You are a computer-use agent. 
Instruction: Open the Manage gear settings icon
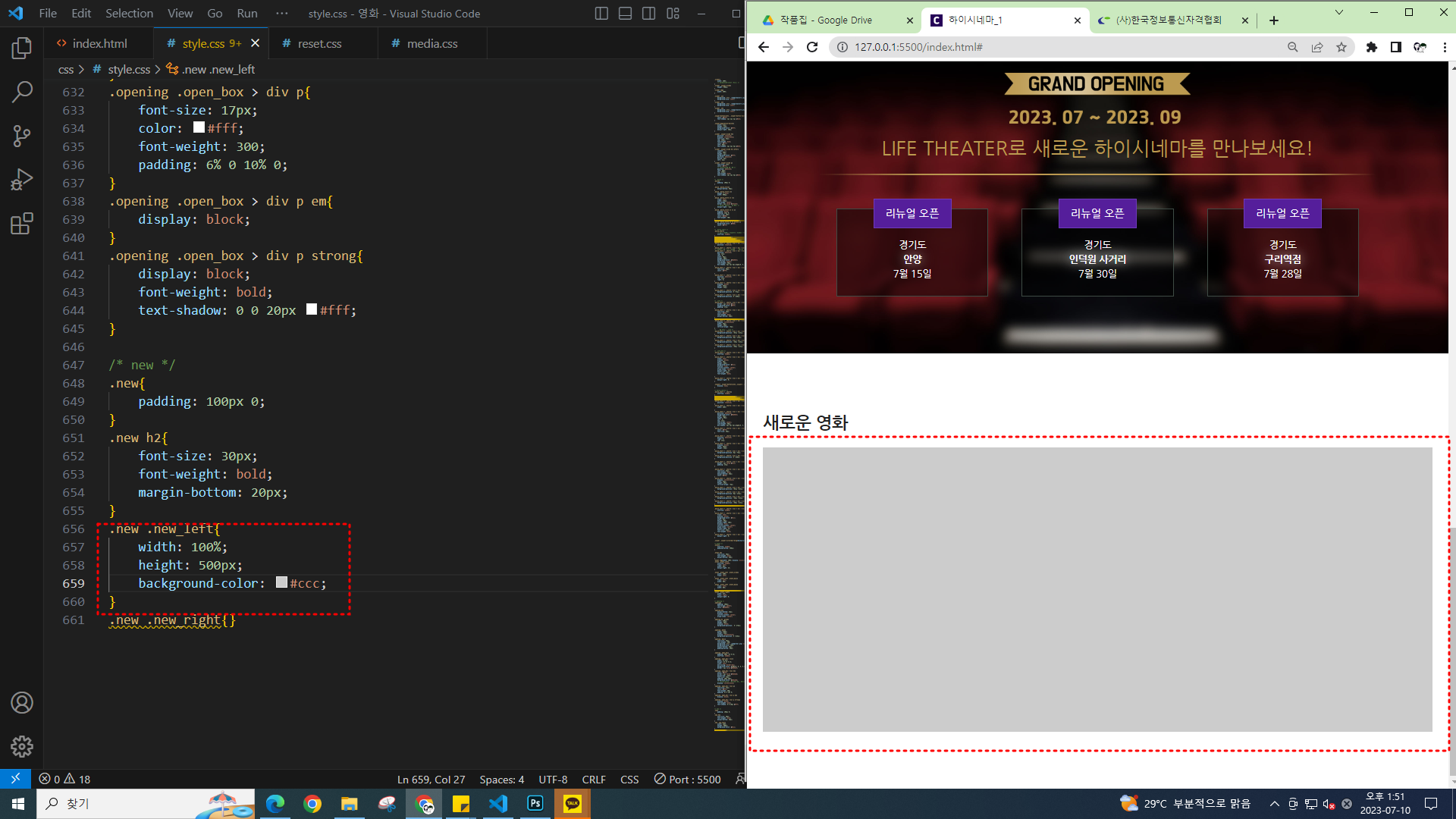pyautogui.click(x=21, y=747)
